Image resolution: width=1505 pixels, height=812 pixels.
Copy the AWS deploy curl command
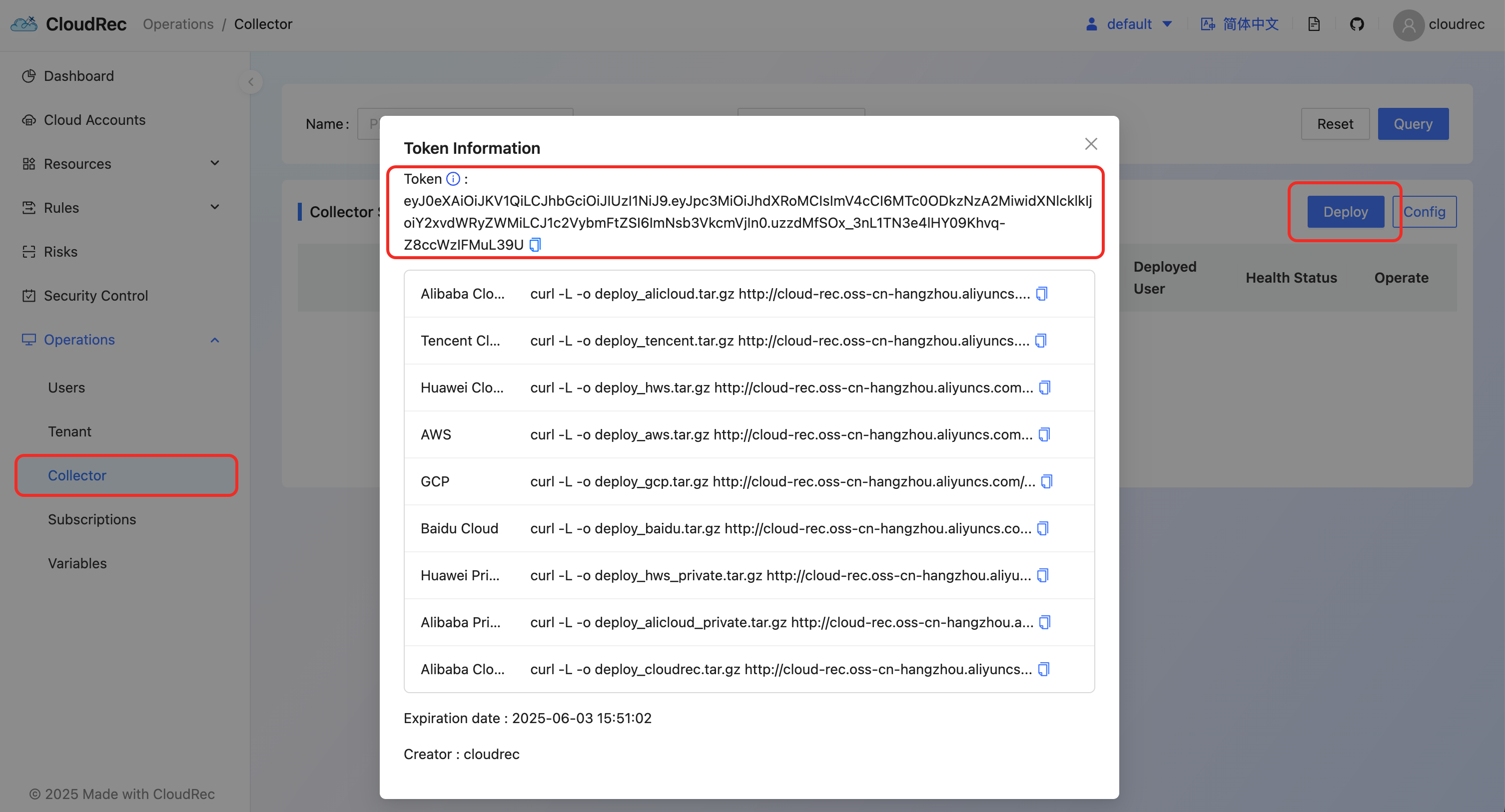click(x=1044, y=434)
